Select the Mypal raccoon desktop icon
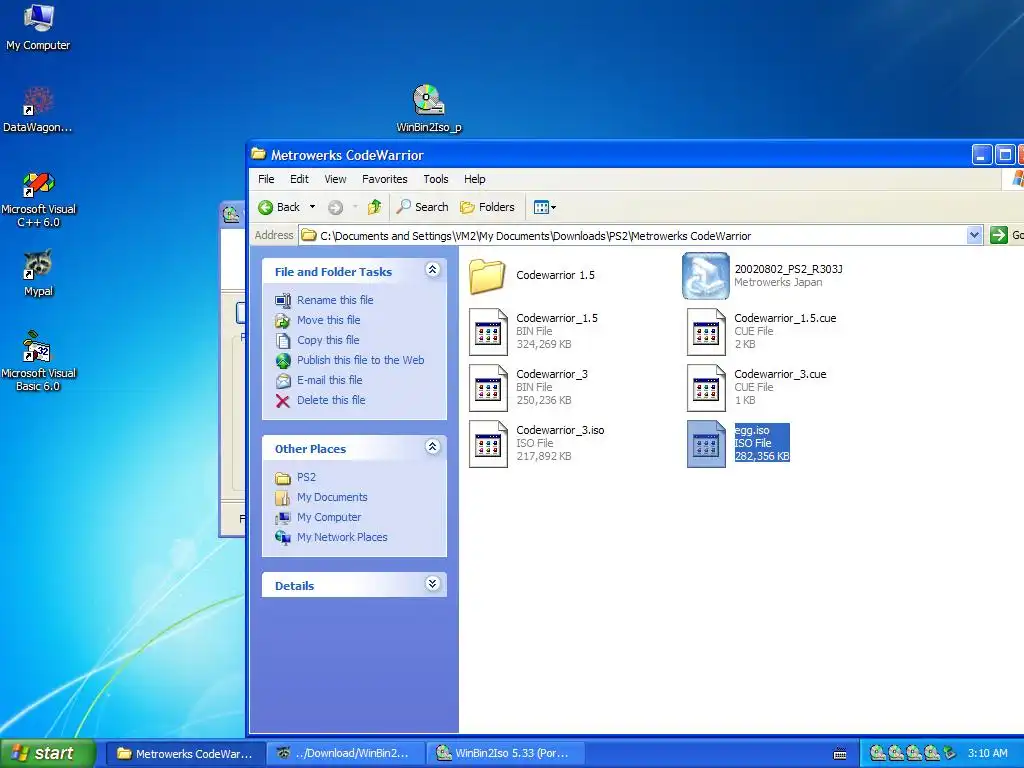Screen dimensions: 1024x768 point(38,273)
